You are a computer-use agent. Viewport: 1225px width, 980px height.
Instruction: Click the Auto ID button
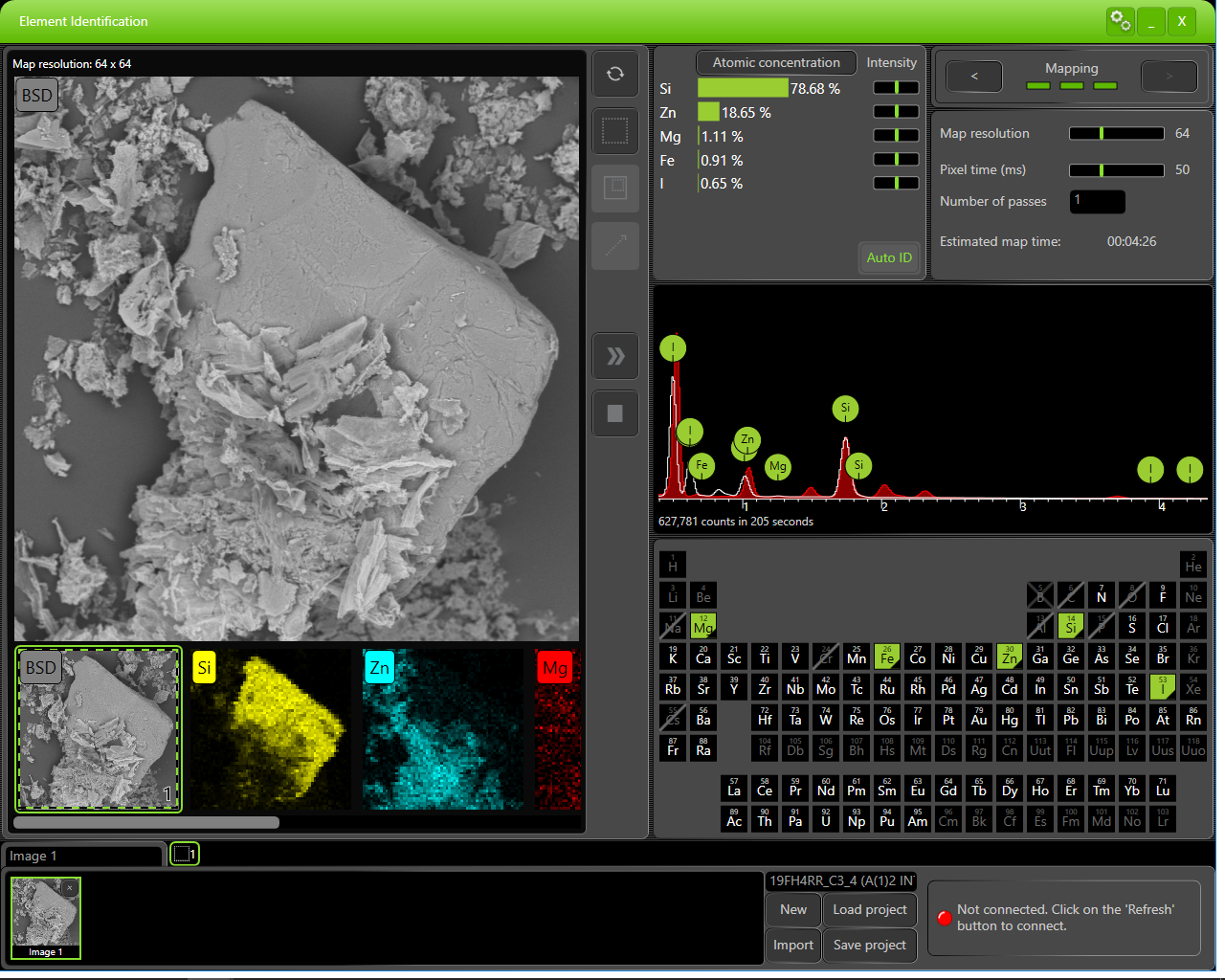889,257
